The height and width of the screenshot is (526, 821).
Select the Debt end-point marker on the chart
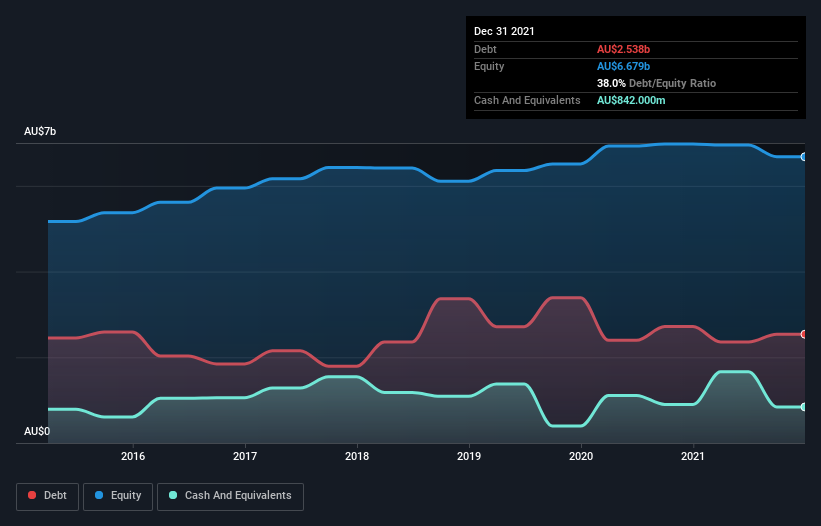coord(804,334)
